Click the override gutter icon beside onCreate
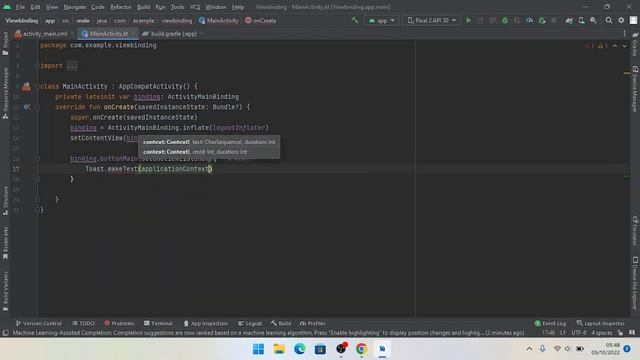The image size is (640, 360). [x=26, y=107]
